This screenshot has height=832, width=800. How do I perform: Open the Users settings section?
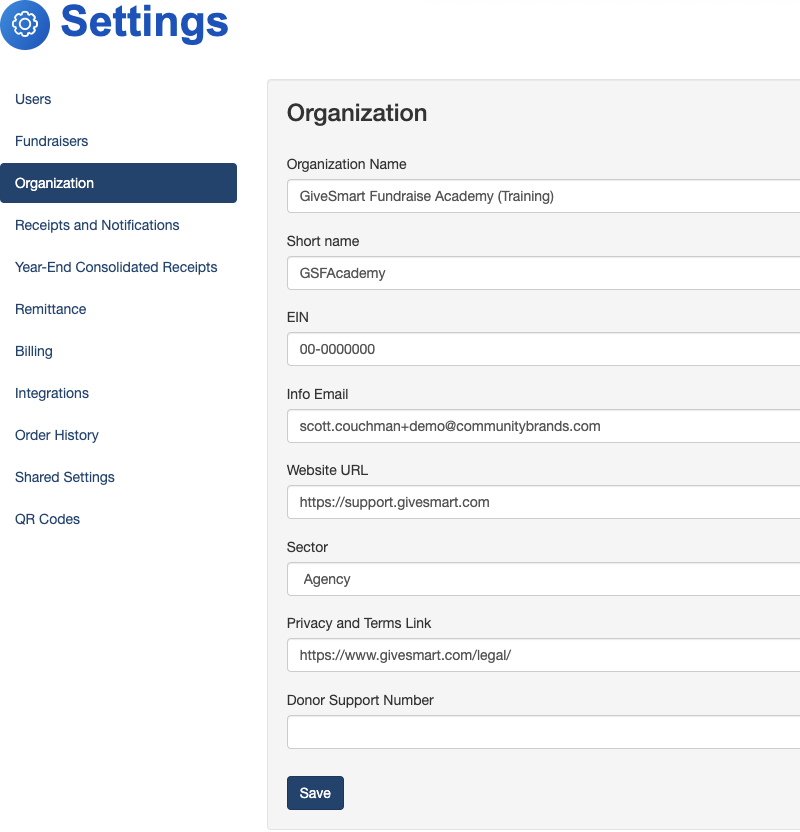[x=33, y=99]
